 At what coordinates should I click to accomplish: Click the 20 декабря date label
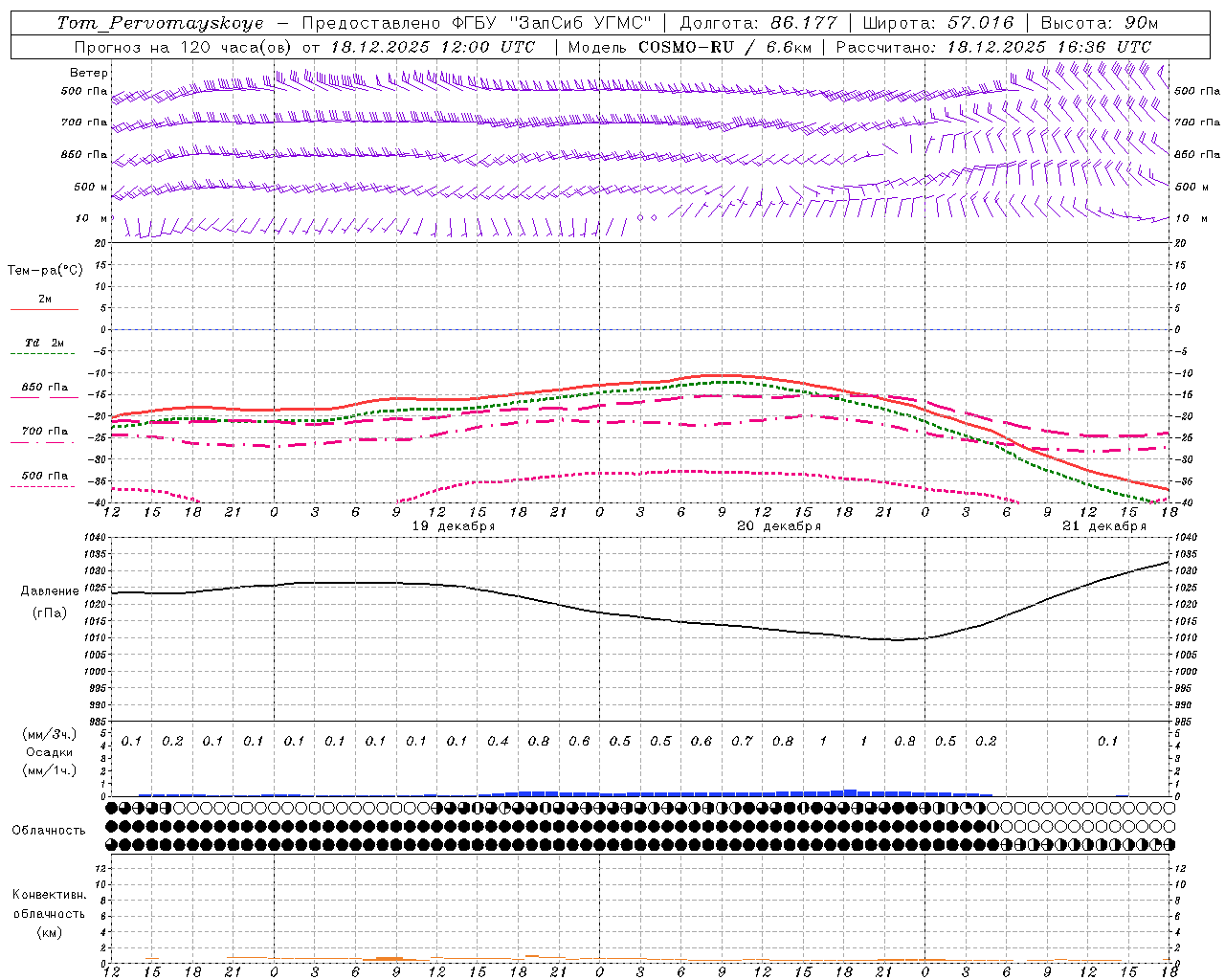(779, 526)
